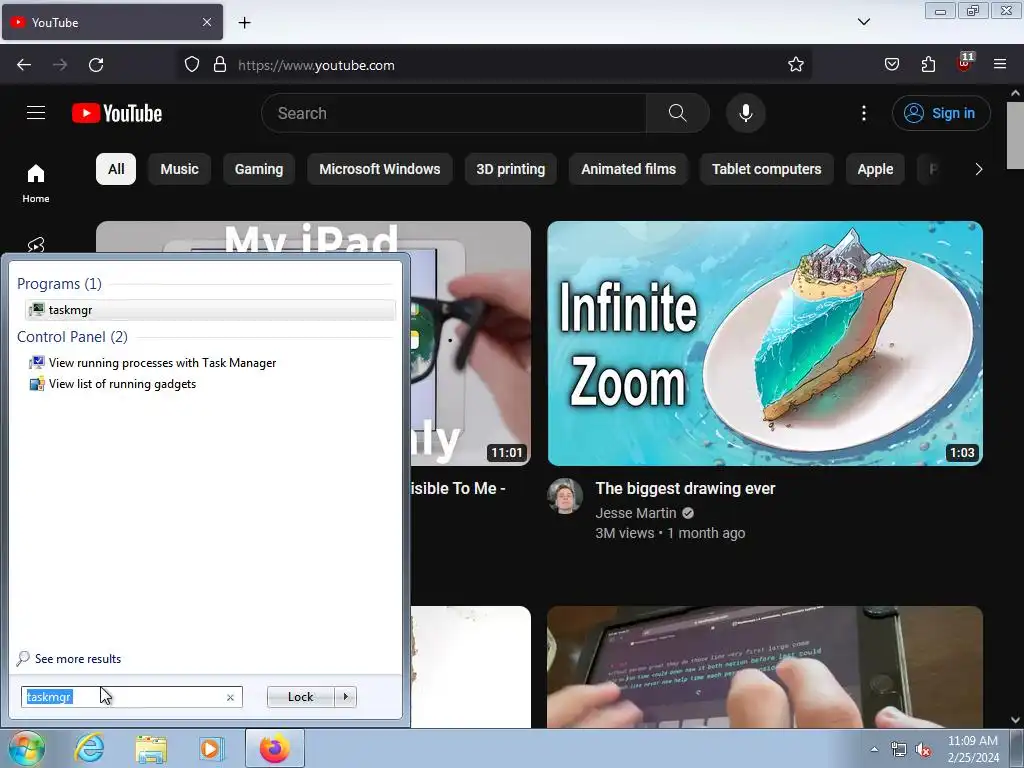Open tracking protection shield icon
The width and height of the screenshot is (1024, 768).
pyautogui.click(x=191, y=65)
